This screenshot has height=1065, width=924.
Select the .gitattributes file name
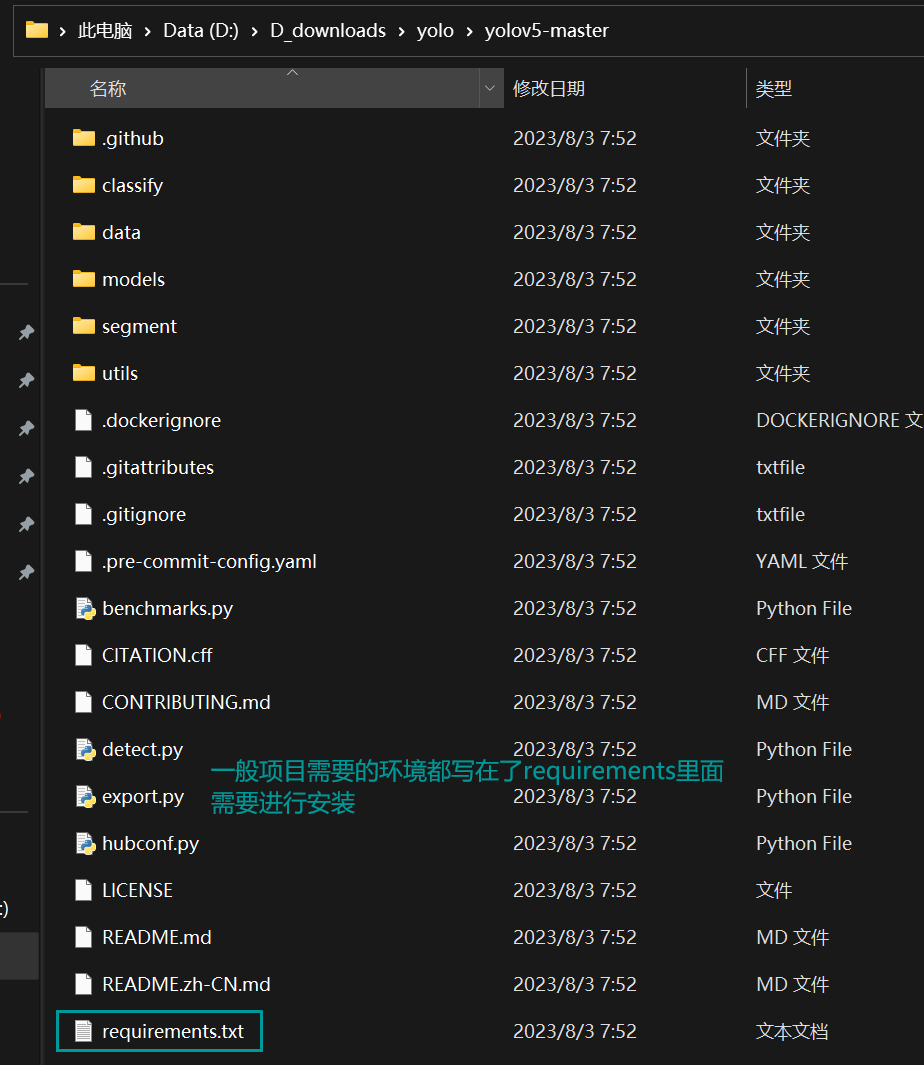point(158,467)
